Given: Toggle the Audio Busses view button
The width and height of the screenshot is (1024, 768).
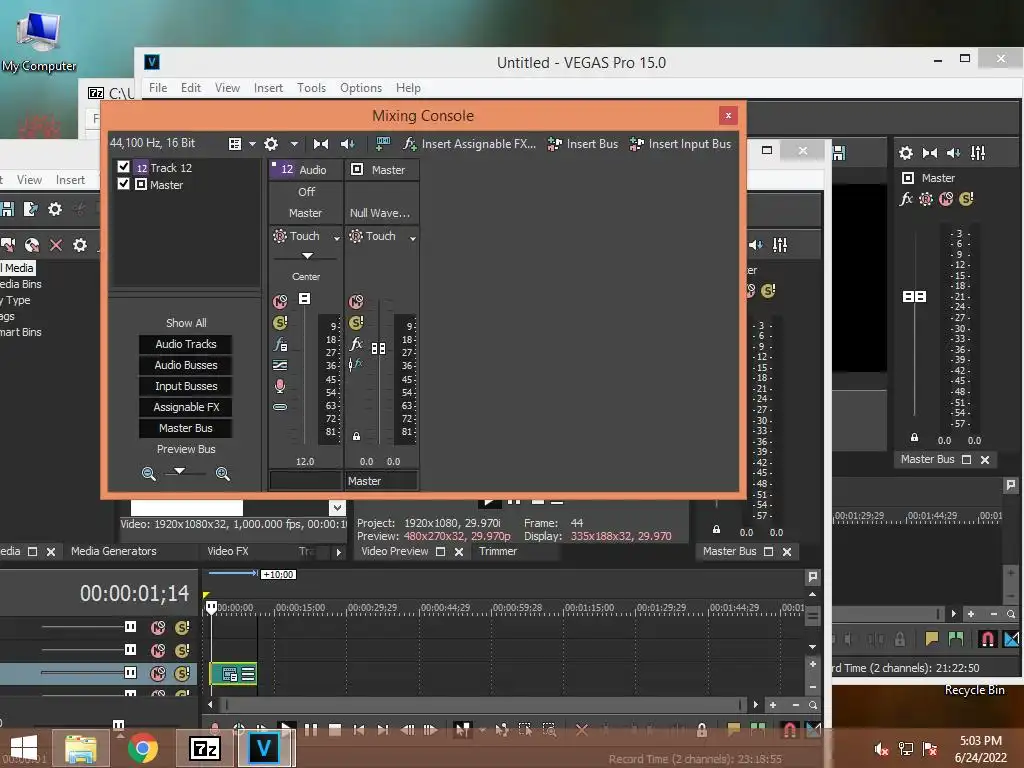Looking at the screenshot, I should click(x=185, y=365).
